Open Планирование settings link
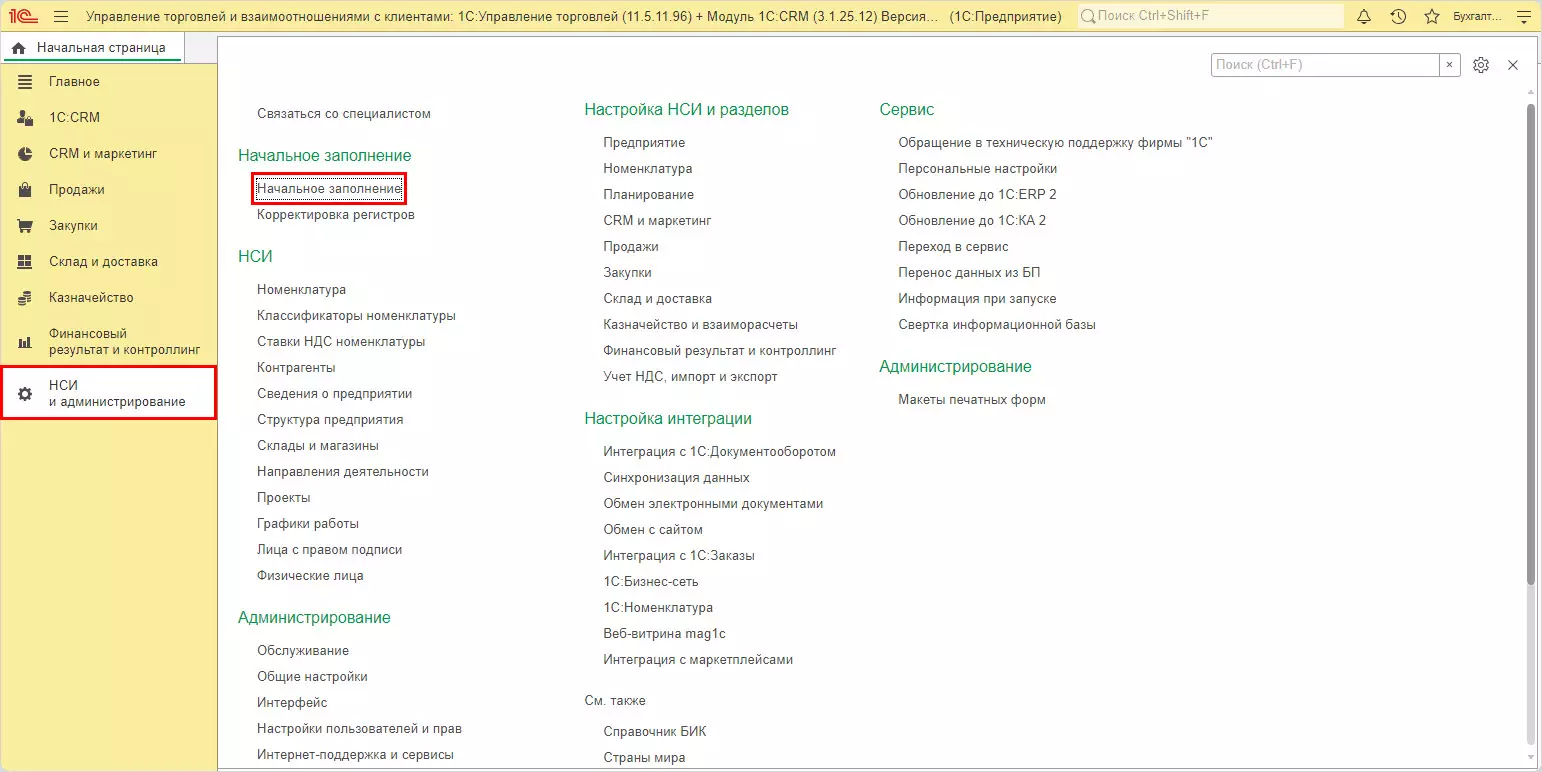The height and width of the screenshot is (772, 1542). pyautogui.click(x=649, y=195)
